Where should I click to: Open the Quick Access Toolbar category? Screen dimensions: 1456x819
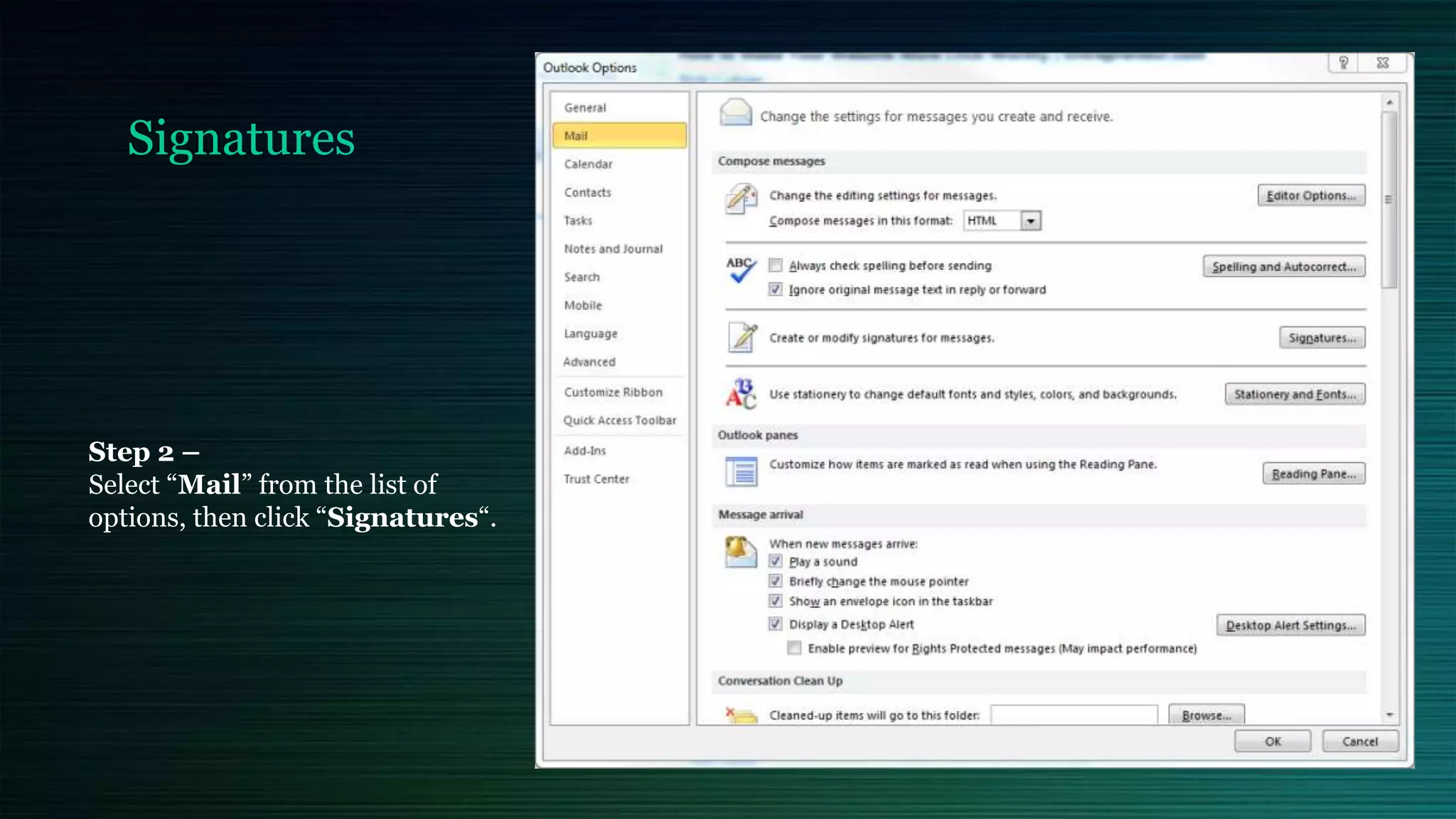click(619, 420)
